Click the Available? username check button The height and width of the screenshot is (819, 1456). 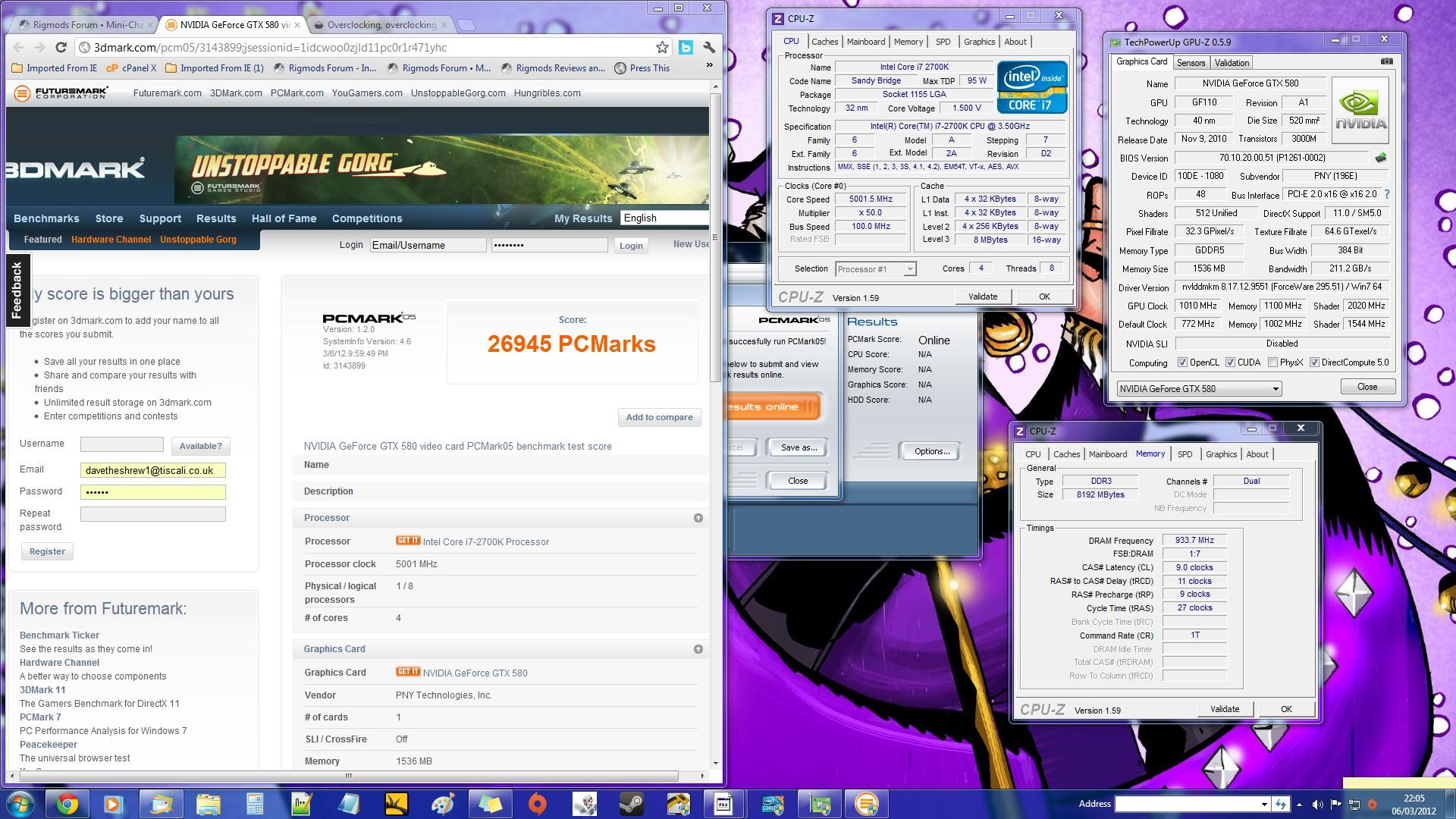pos(201,446)
